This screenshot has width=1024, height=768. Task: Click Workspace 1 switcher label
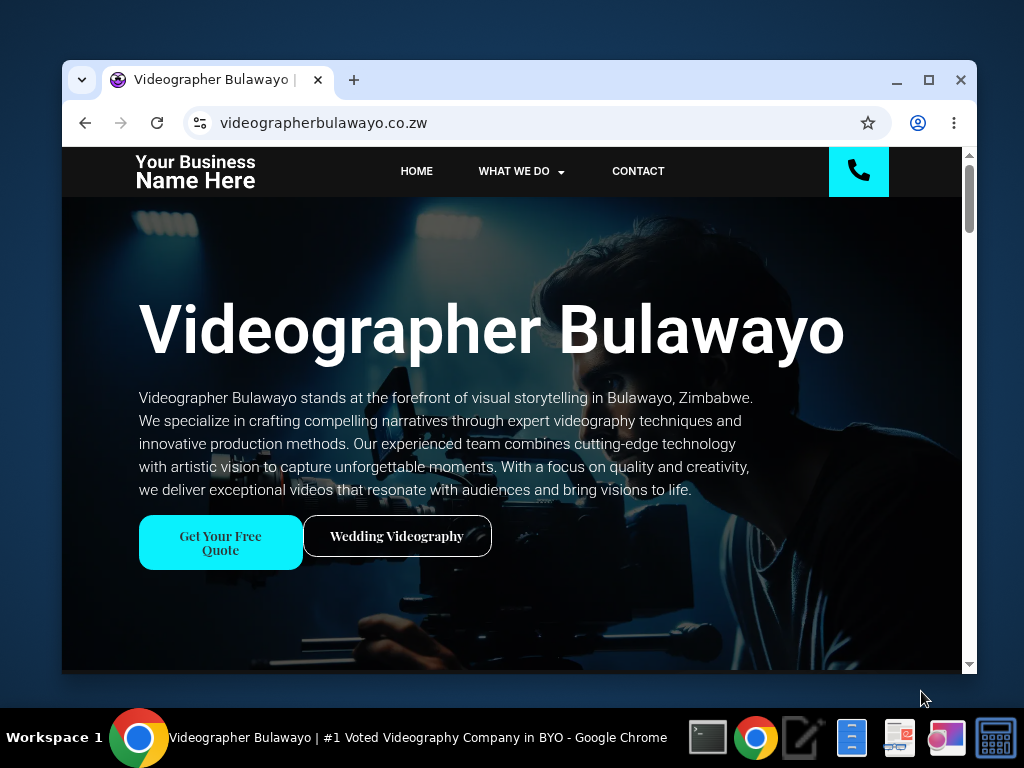(x=54, y=738)
